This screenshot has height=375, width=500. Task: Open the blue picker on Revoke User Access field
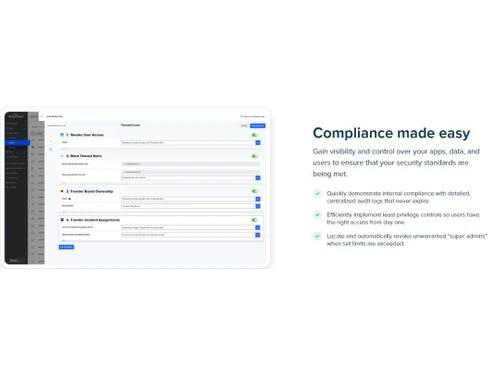[x=258, y=143]
